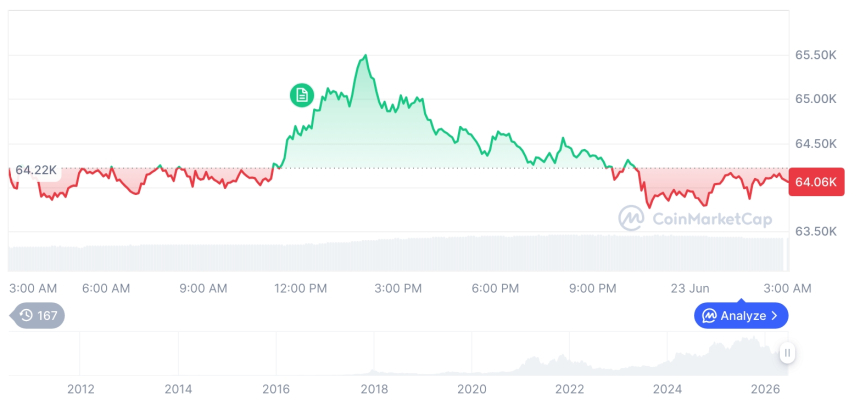The height and width of the screenshot is (401, 860).
Task: Select year 2018 in the overview timeline
Action: (374, 389)
